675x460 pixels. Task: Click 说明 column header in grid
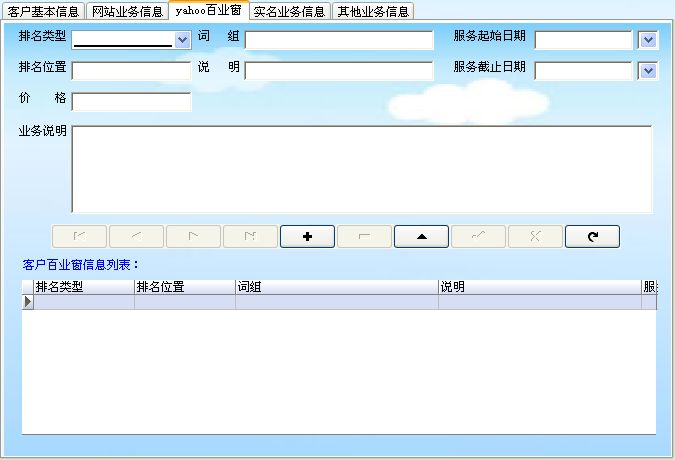coord(540,287)
